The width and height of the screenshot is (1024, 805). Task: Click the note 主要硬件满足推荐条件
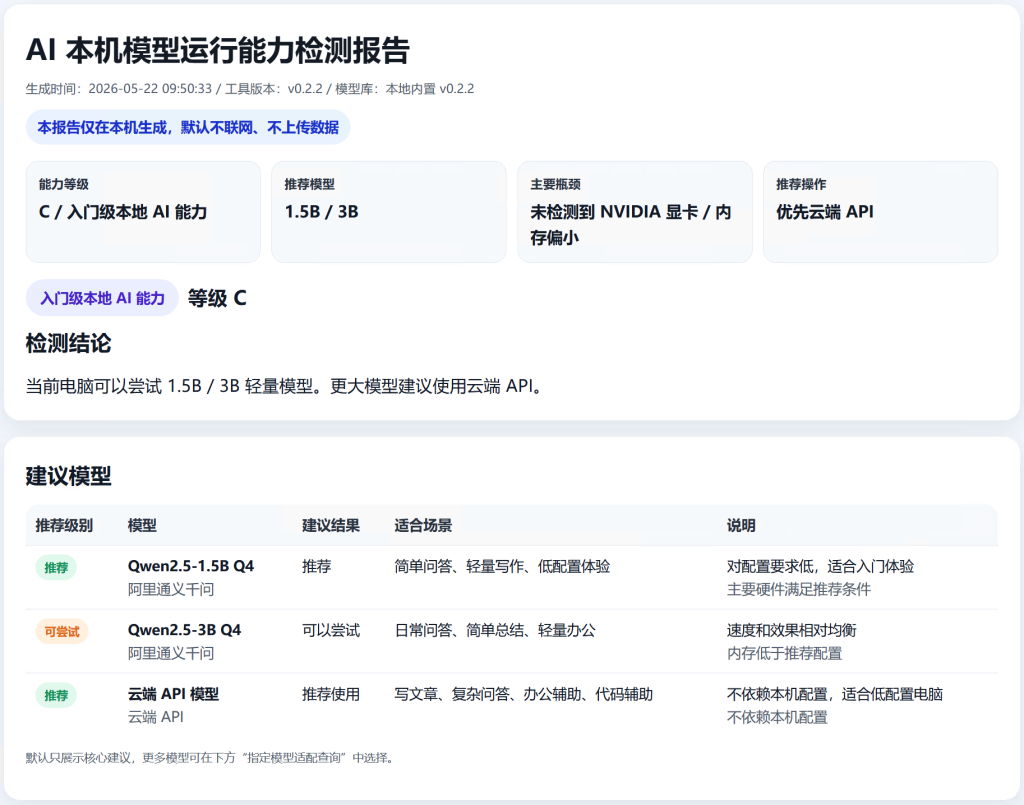click(x=799, y=590)
